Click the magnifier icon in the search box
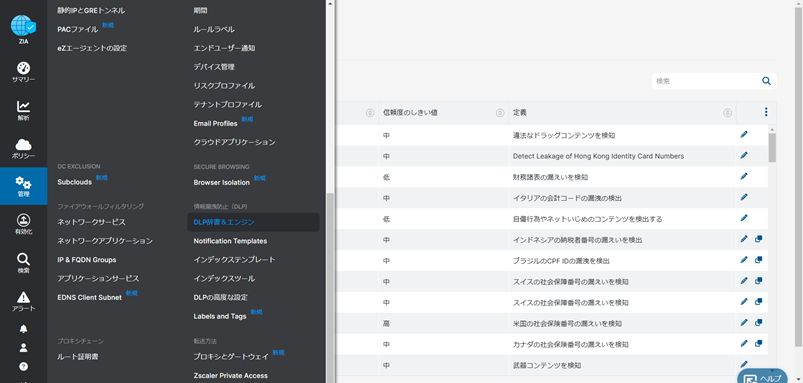The height and width of the screenshot is (383, 803). 766,81
